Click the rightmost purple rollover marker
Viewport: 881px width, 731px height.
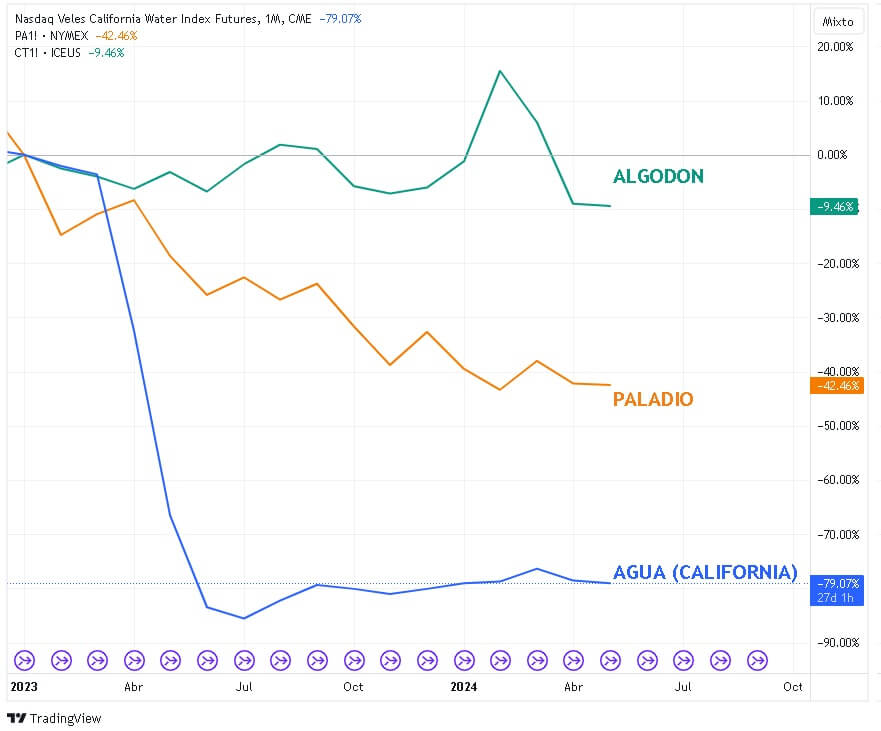pos(757,660)
